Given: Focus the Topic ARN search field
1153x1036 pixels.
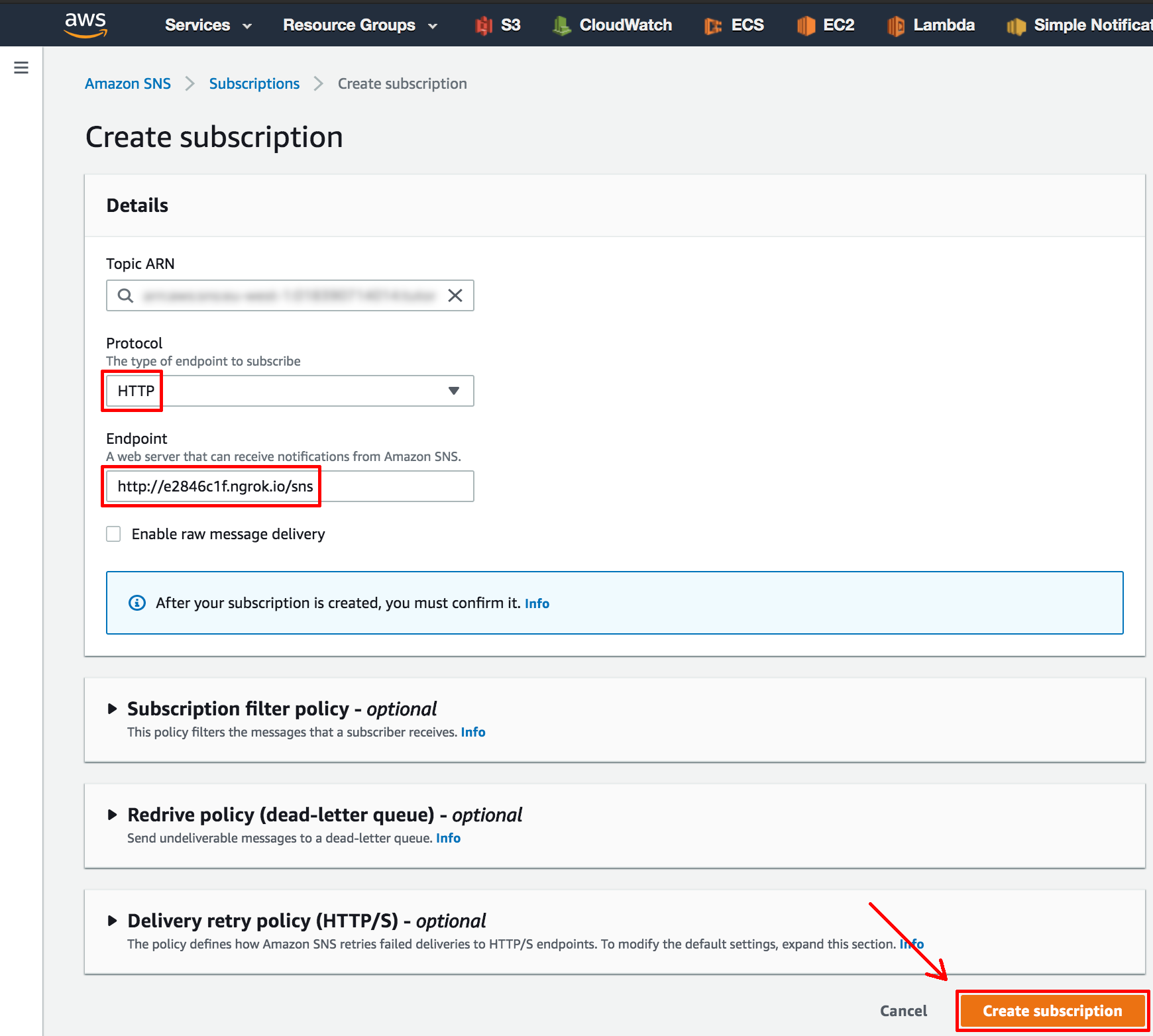Looking at the screenshot, I should pyautogui.click(x=290, y=295).
